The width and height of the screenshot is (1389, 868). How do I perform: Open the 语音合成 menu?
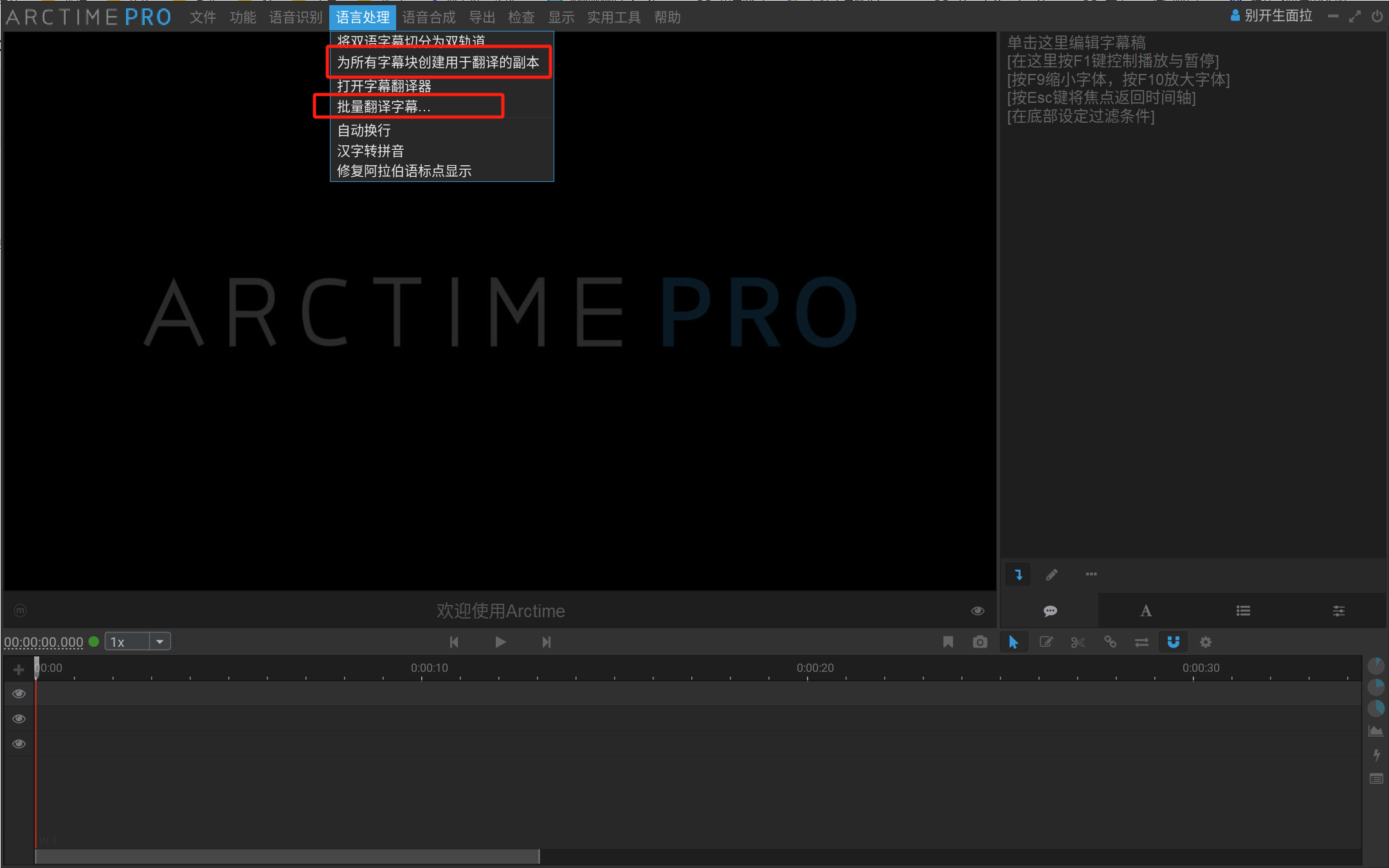(429, 17)
